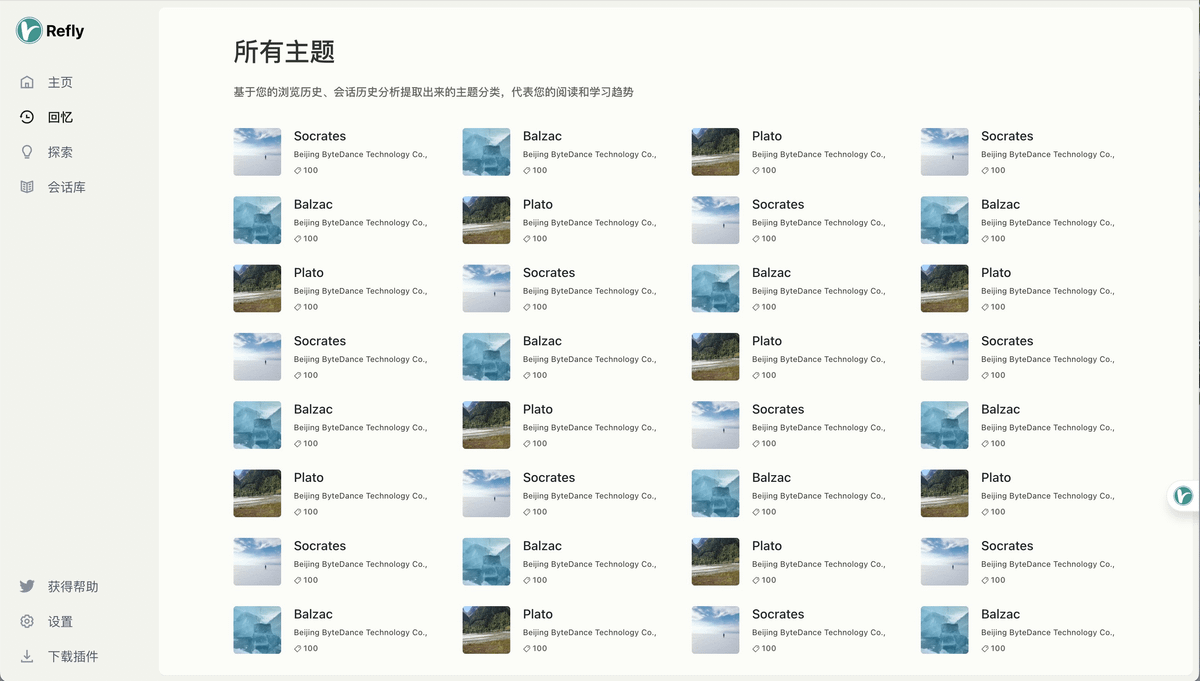Click the 所有主题 page heading

tap(284, 51)
